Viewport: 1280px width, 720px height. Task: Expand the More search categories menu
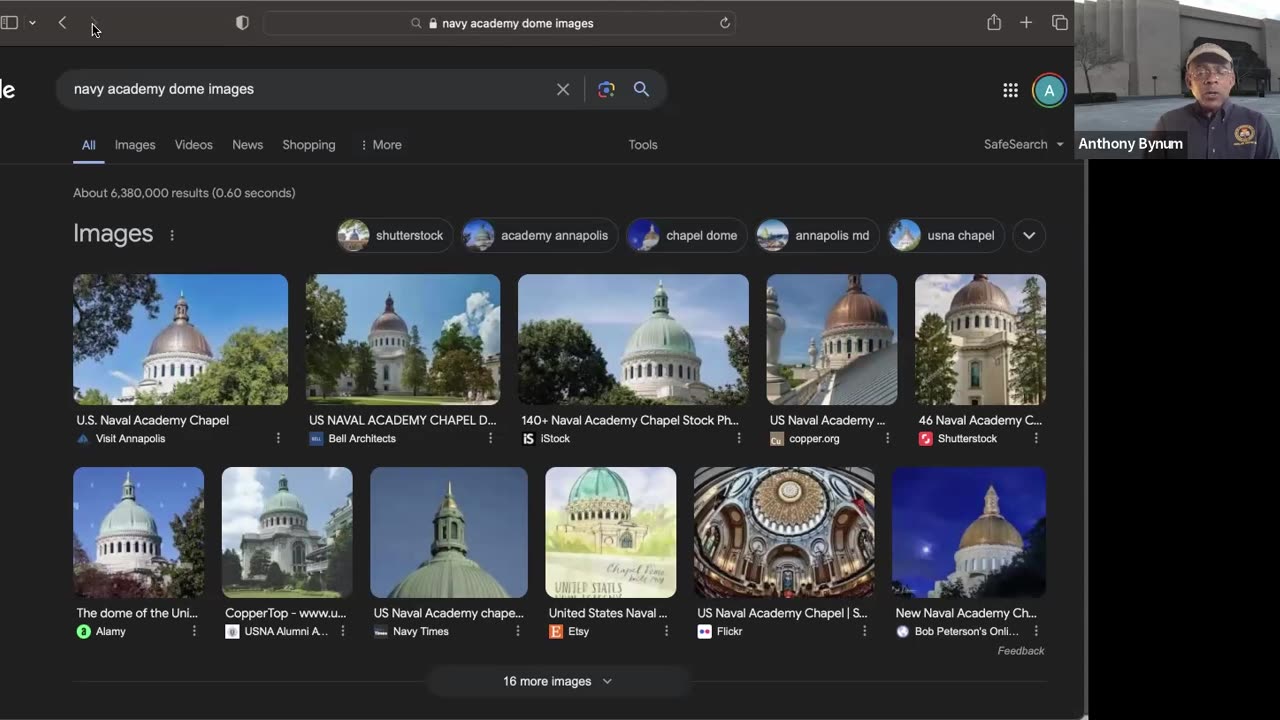[381, 145]
